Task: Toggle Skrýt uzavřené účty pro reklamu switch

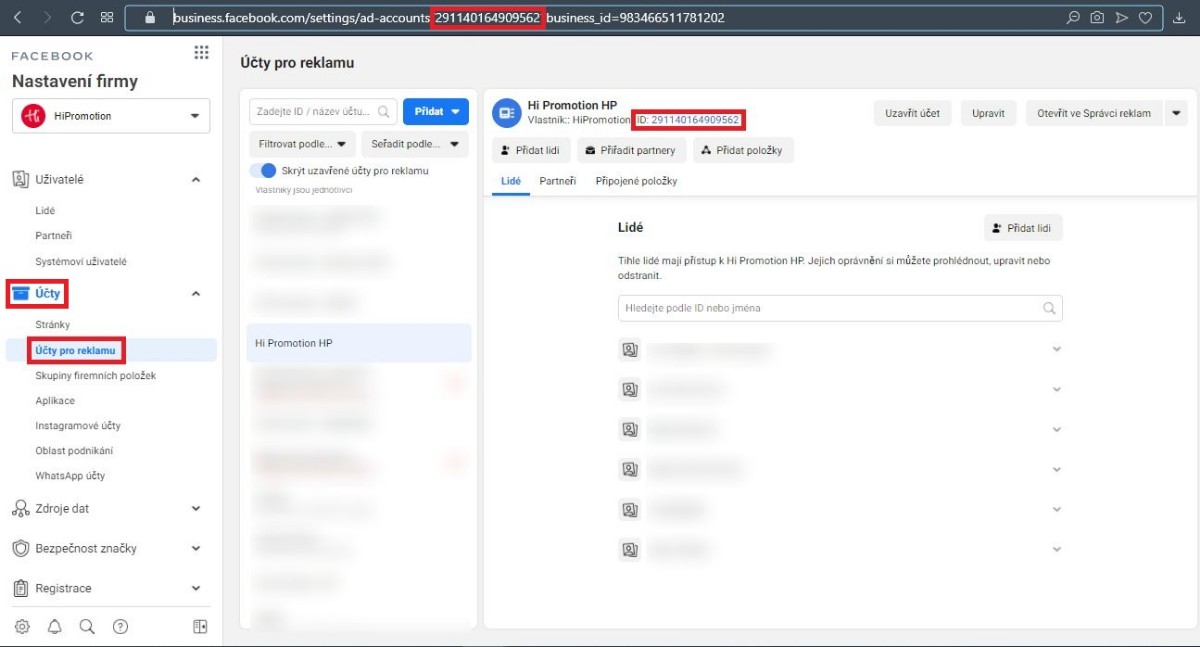Action: [263, 171]
